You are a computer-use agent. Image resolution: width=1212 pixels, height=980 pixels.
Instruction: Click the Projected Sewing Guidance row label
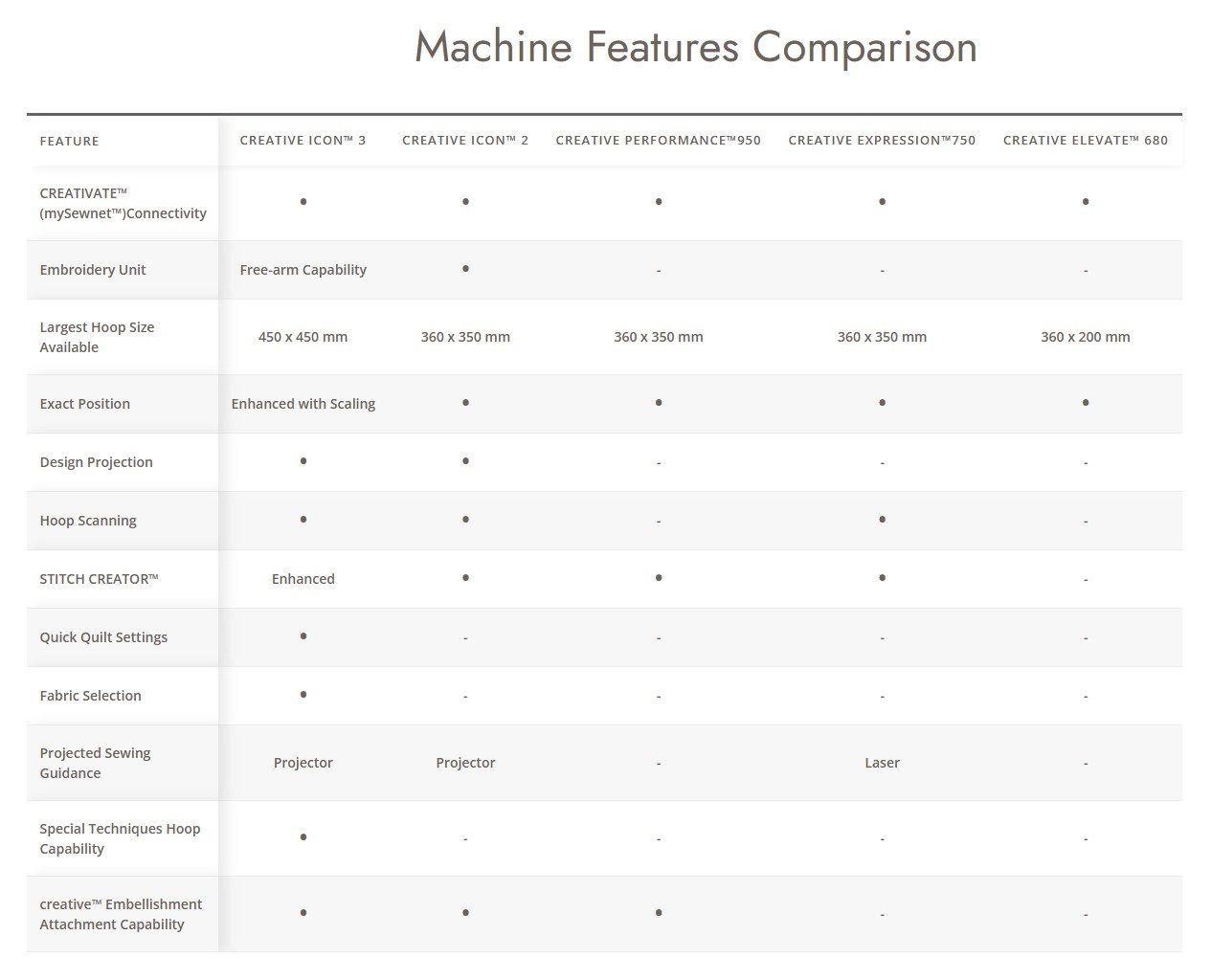coord(95,763)
